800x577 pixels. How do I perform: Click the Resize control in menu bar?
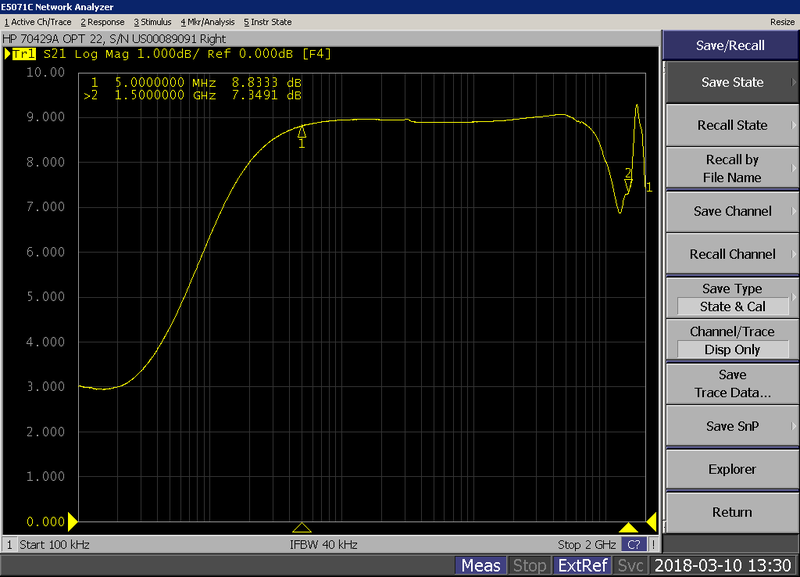coord(781,21)
